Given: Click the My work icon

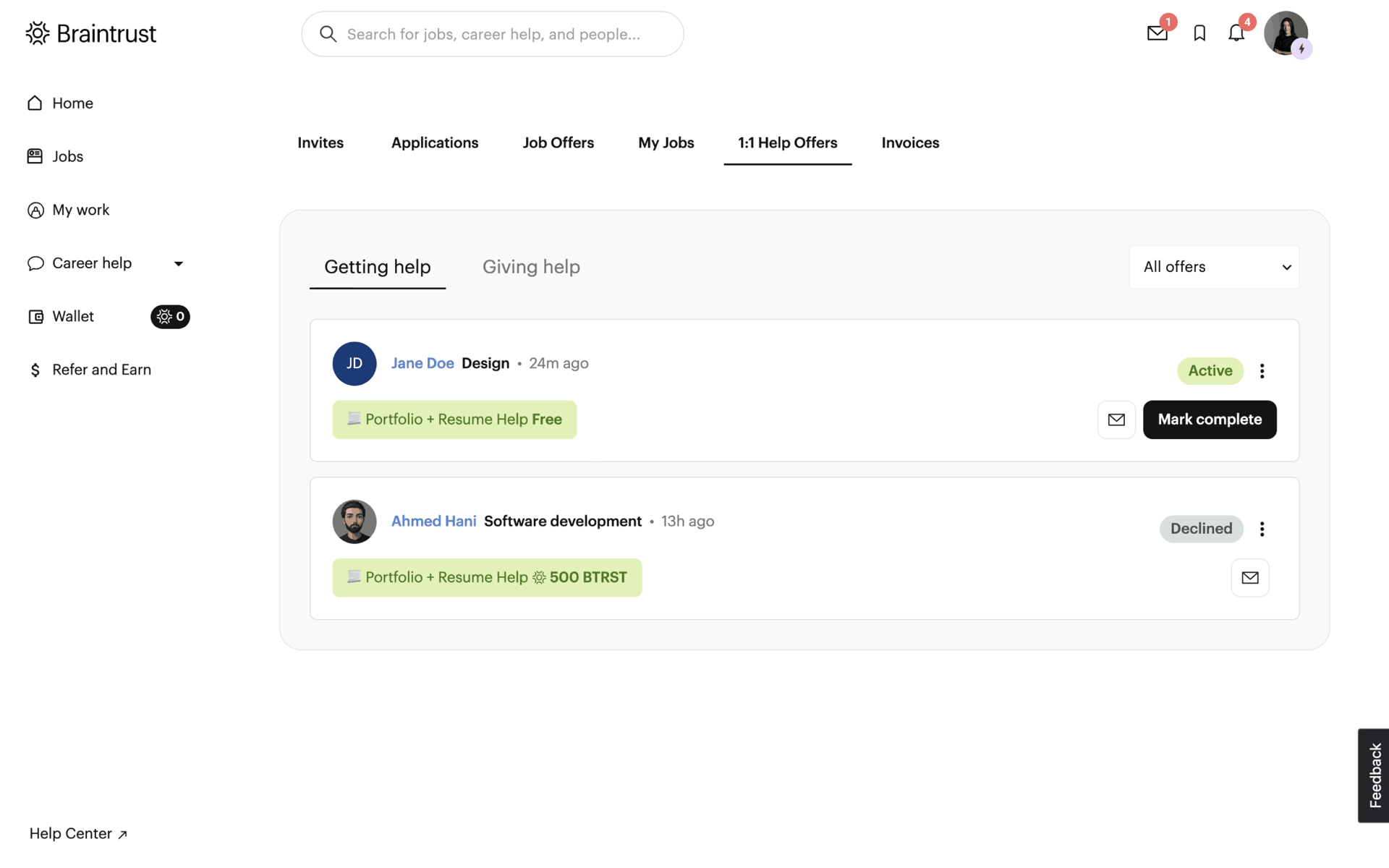Looking at the screenshot, I should (x=35, y=210).
